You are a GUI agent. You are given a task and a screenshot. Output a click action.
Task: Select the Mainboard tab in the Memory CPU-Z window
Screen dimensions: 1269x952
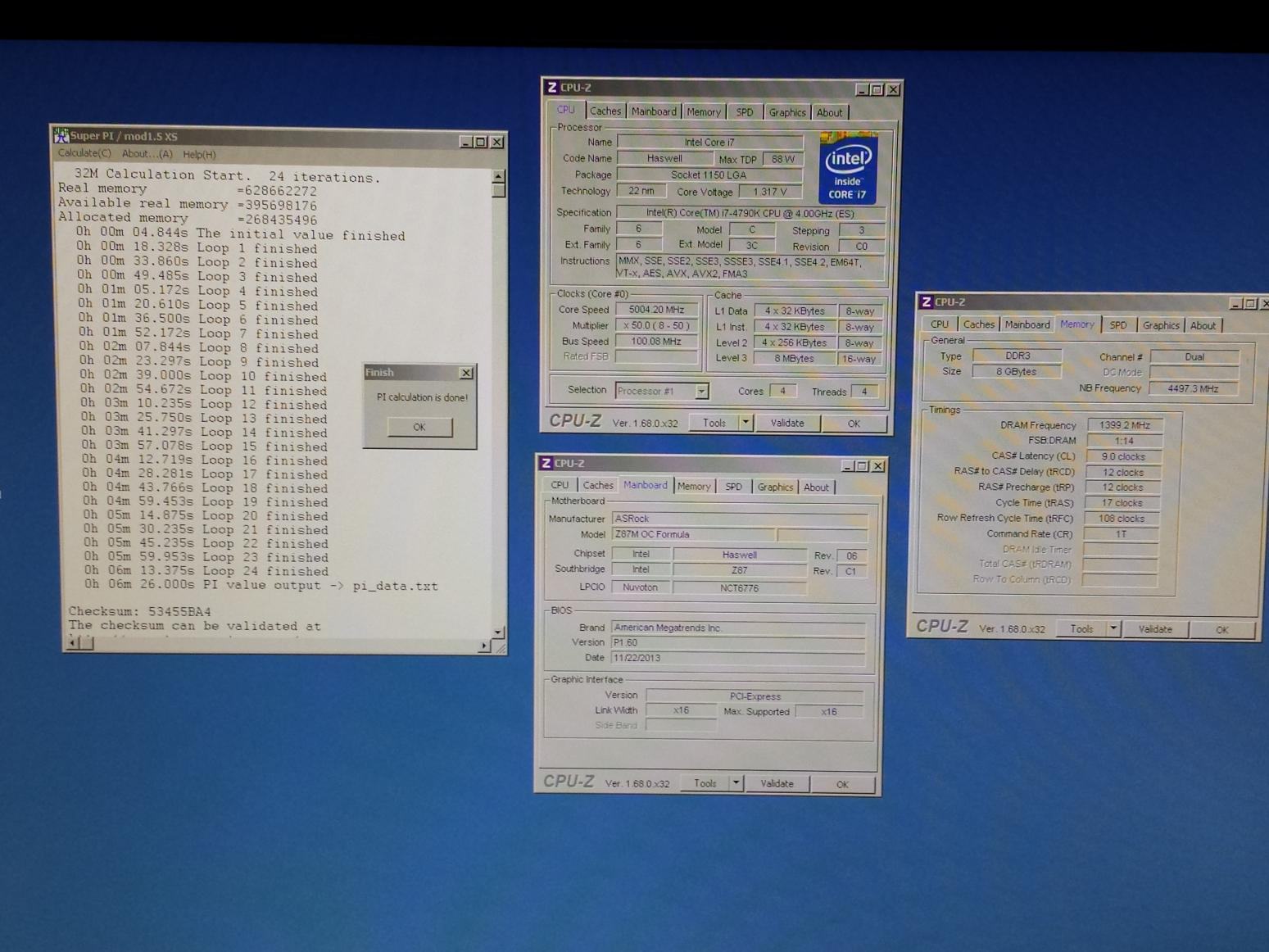(1027, 325)
